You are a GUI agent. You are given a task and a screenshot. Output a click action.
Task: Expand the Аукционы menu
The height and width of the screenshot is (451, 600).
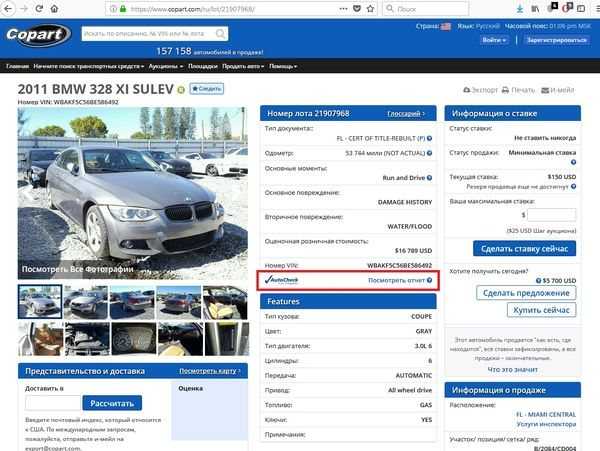tap(166, 67)
